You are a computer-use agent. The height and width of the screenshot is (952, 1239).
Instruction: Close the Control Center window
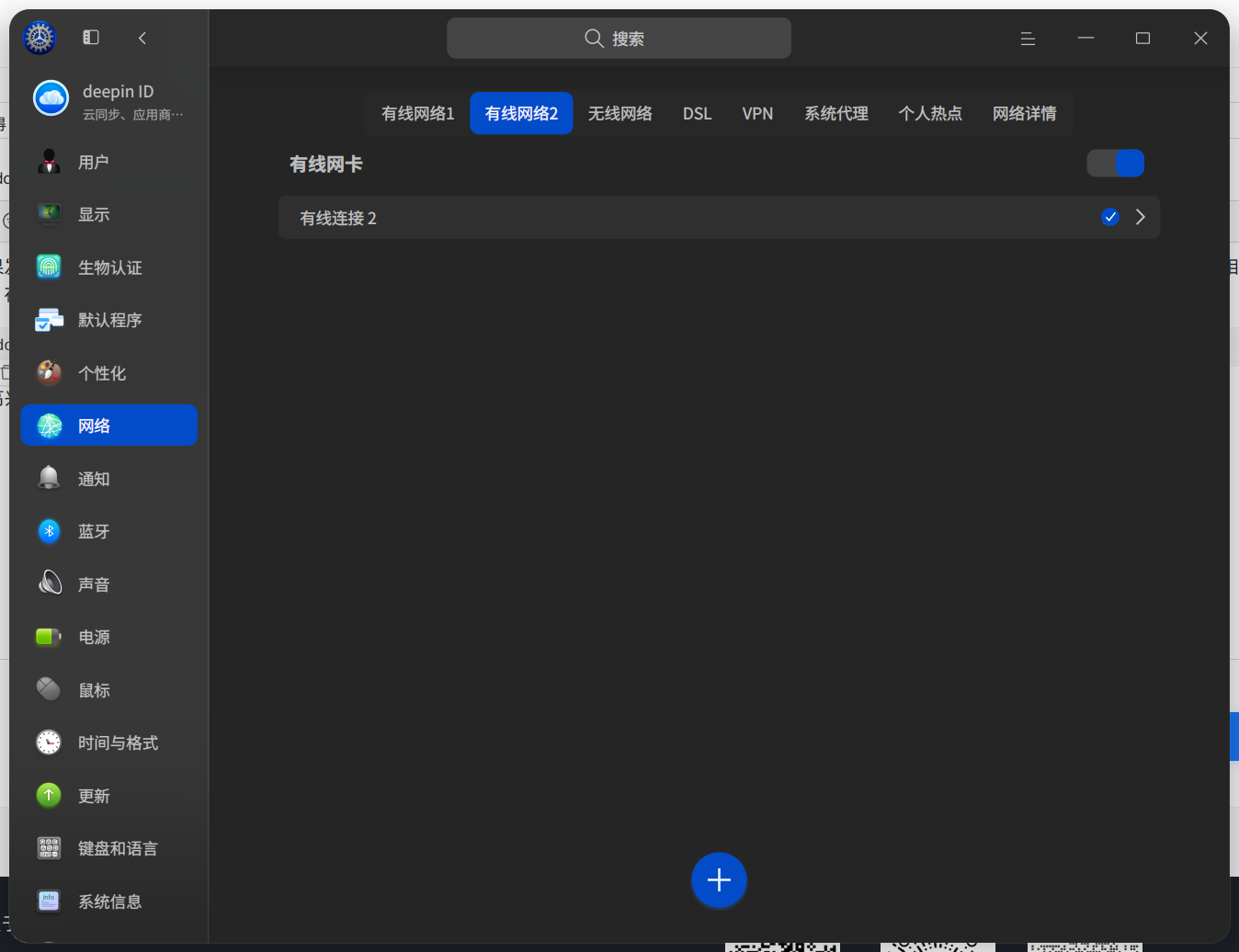tap(1200, 38)
